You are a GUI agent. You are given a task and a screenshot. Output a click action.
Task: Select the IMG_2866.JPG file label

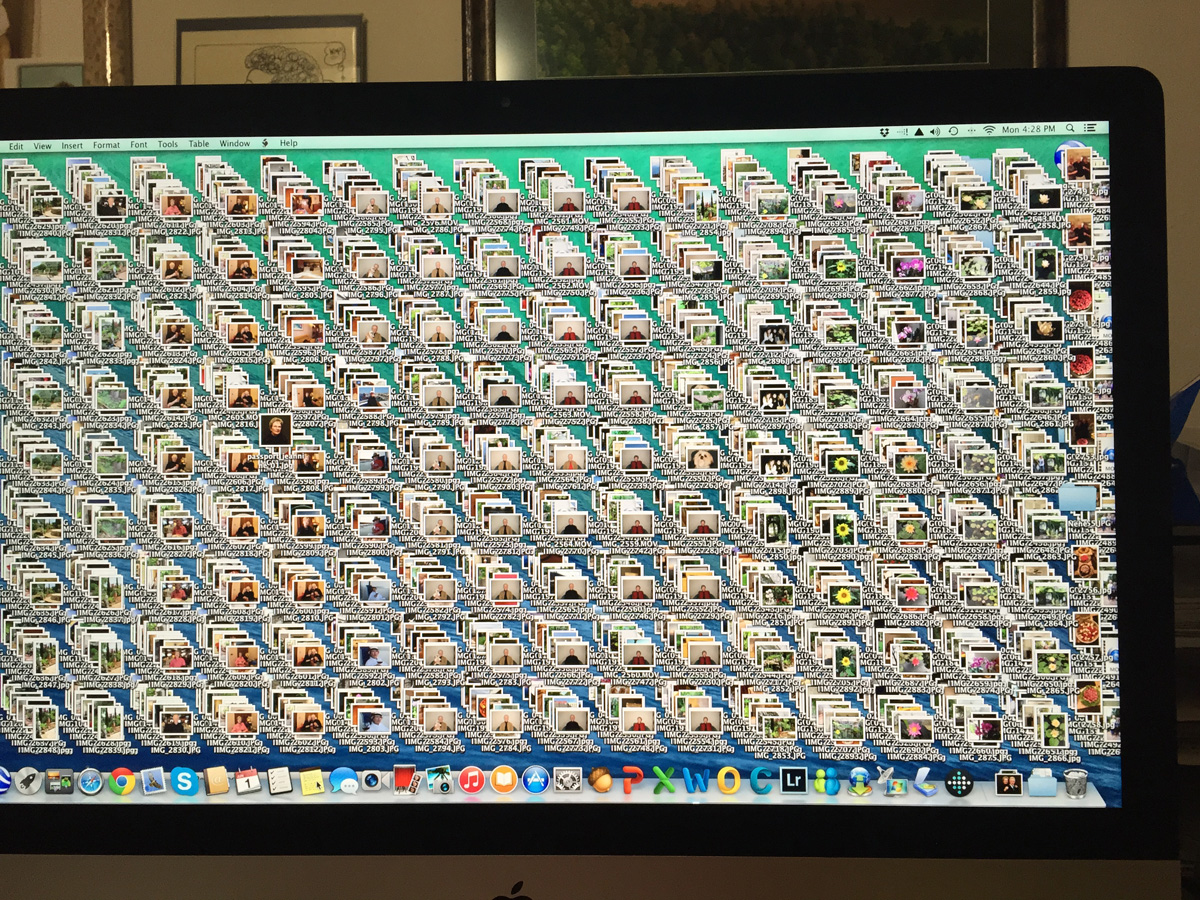coord(1053,759)
